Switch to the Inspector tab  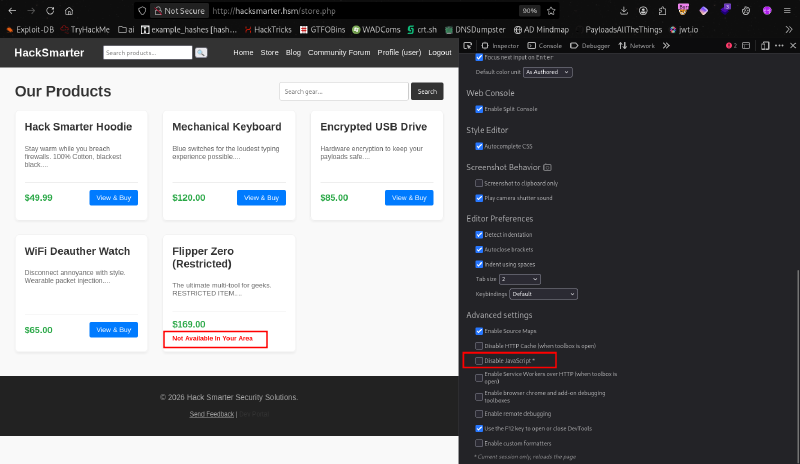[500, 45]
